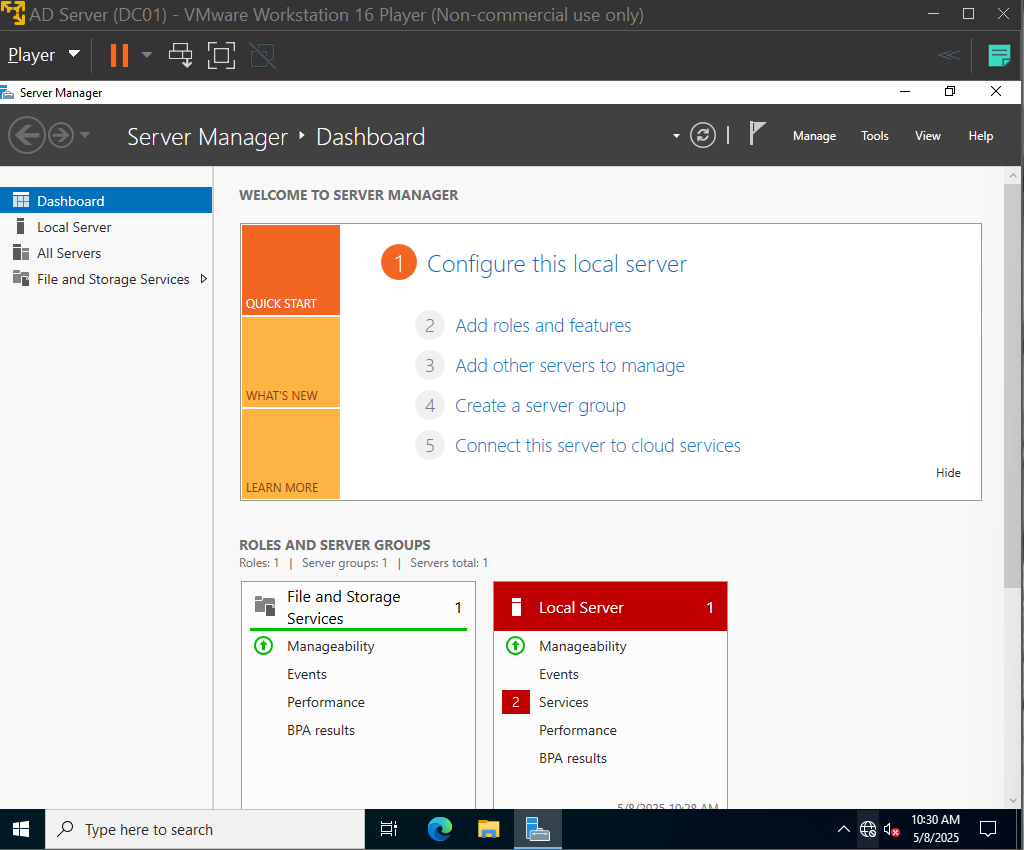Open Events under File and Storage Services

(x=307, y=674)
